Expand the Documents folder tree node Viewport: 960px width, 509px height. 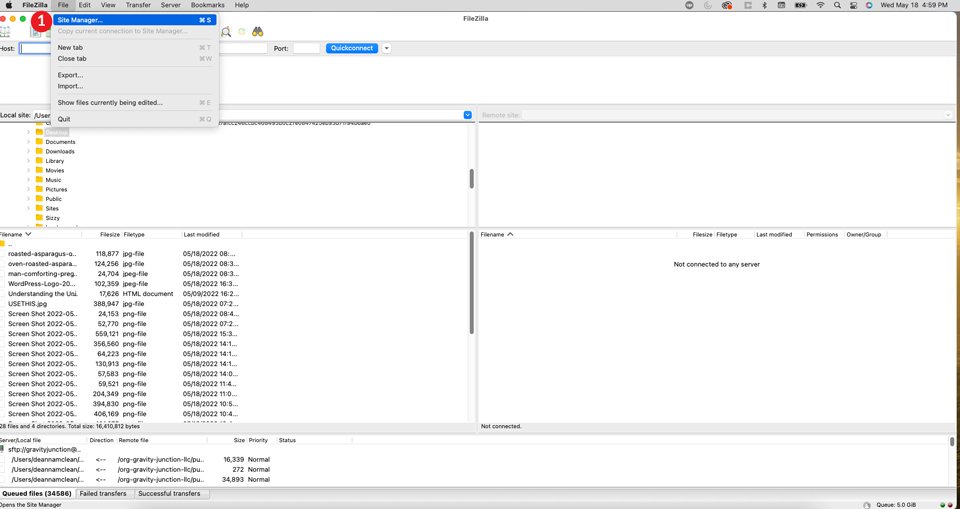point(28,141)
